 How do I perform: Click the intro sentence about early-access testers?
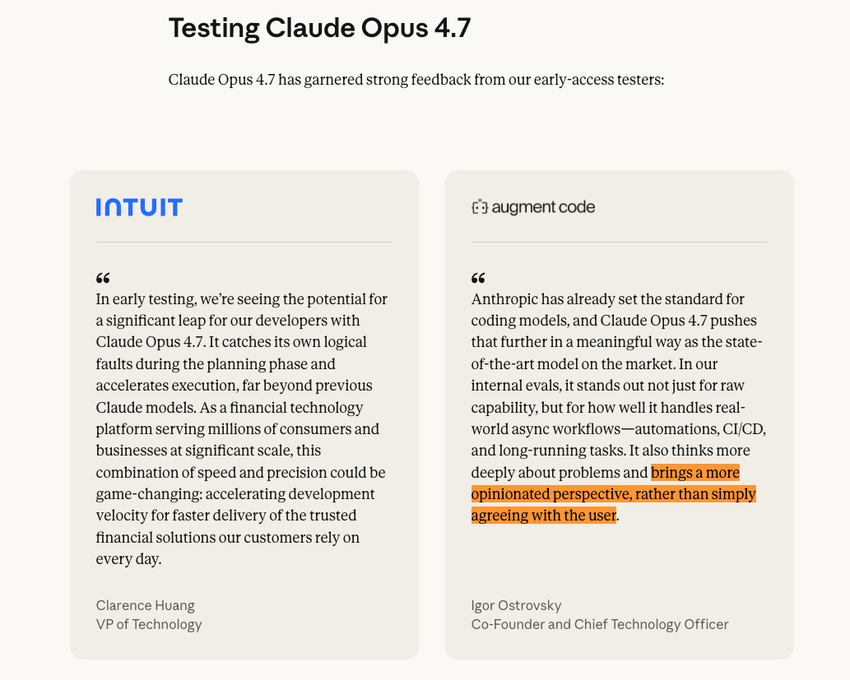(x=415, y=79)
